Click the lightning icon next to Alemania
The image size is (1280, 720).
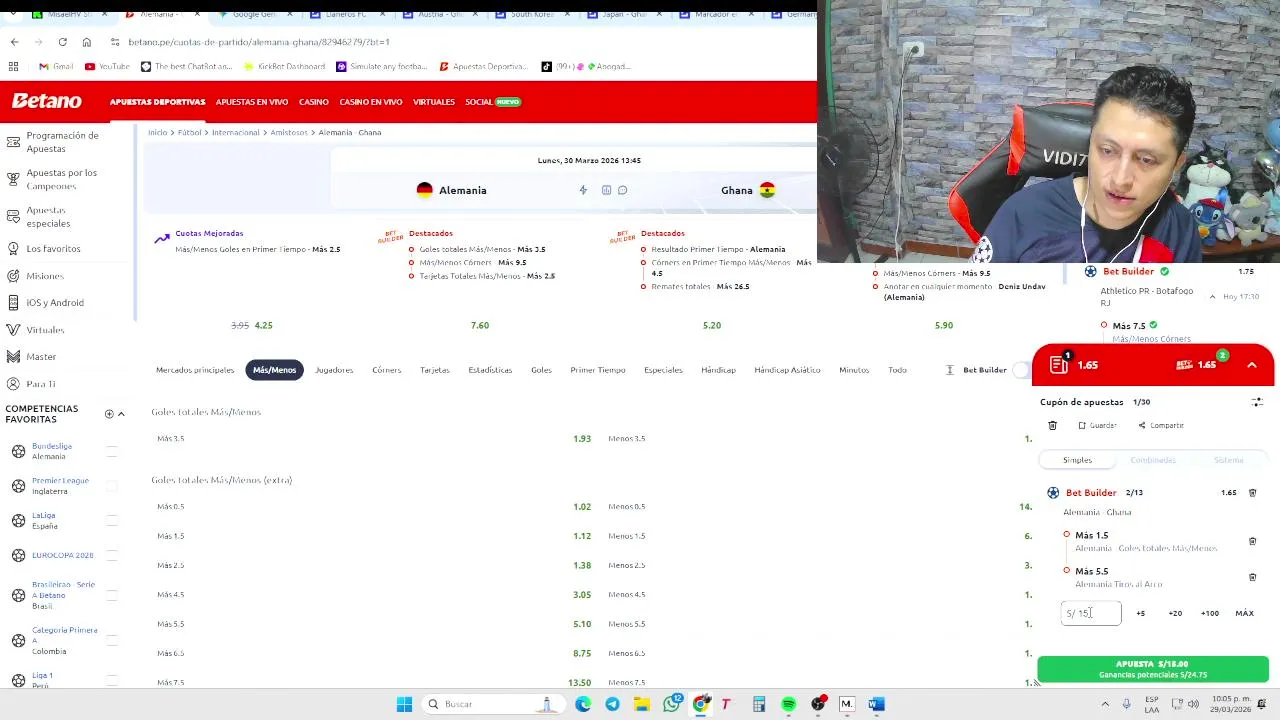pos(583,190)
